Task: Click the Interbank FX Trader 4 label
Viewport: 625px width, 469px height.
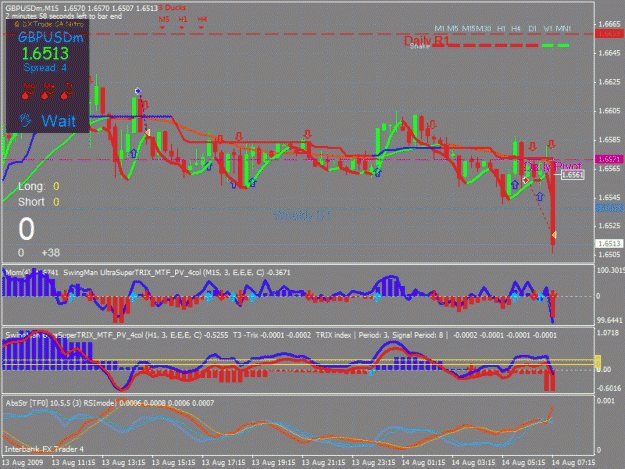Action: click(44, 449)
